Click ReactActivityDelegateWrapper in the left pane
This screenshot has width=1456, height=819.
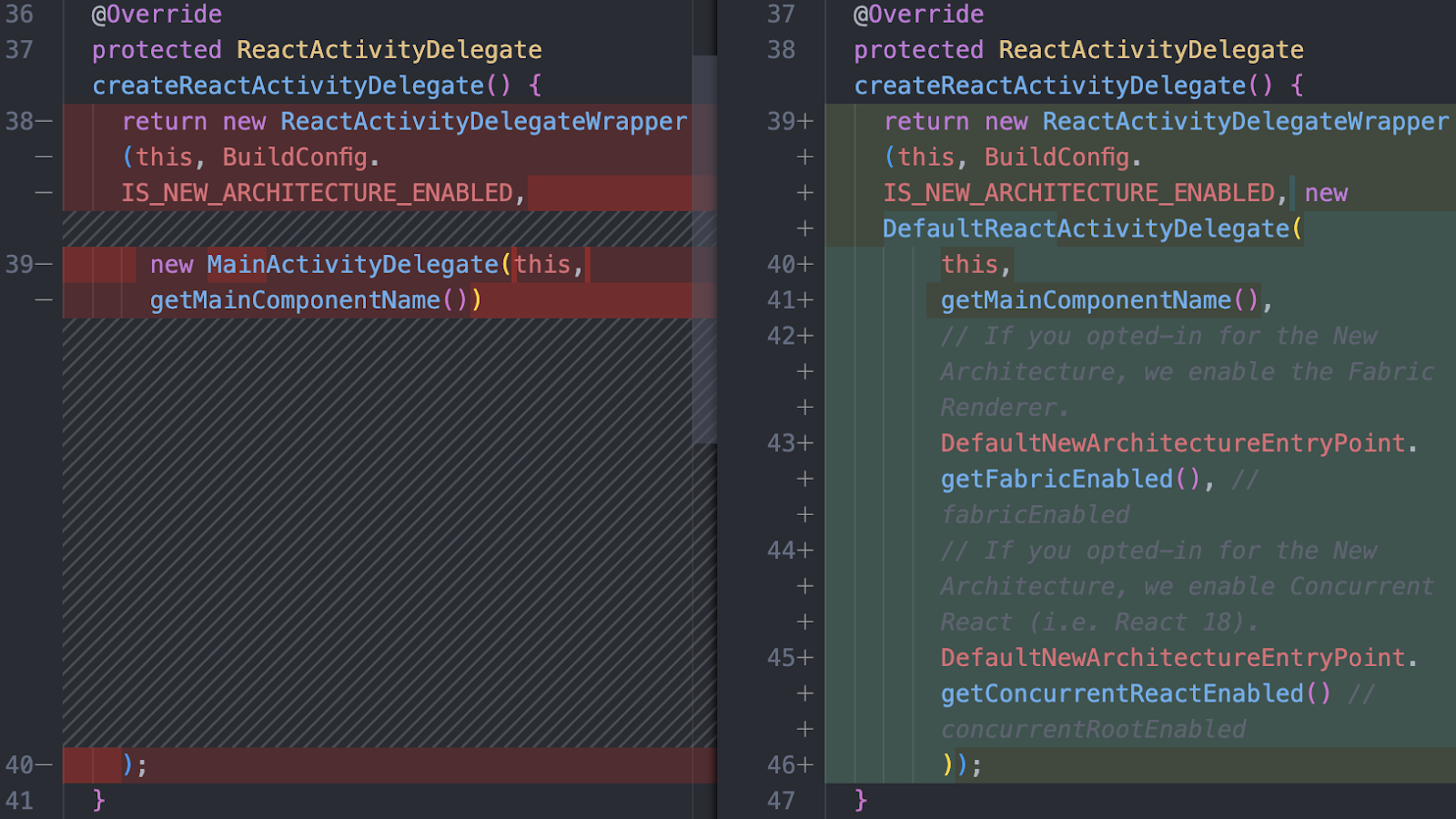click(483, 122)
